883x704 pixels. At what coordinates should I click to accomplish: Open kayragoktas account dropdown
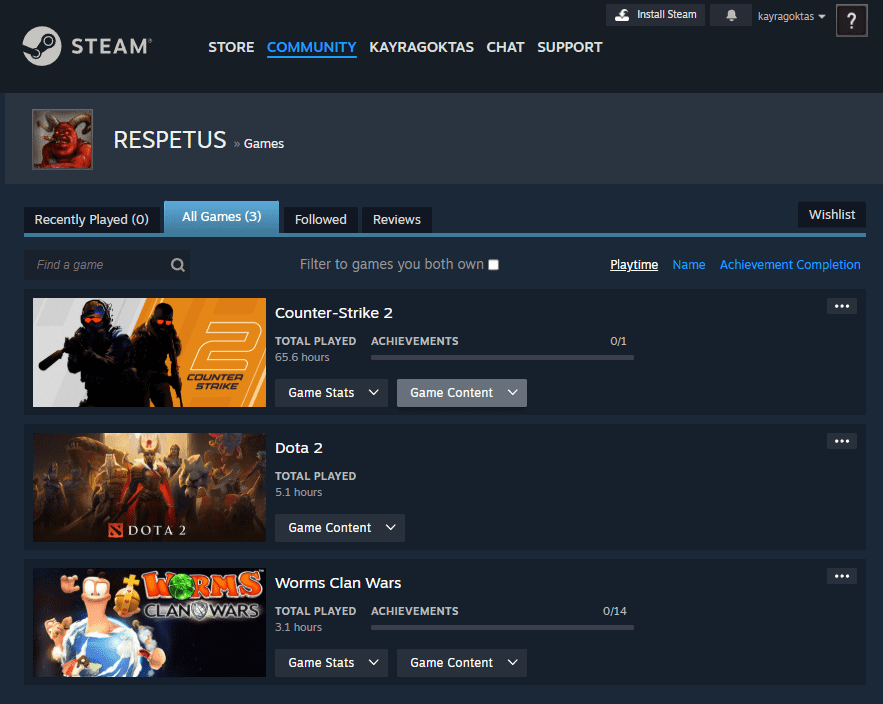(791, 17)
